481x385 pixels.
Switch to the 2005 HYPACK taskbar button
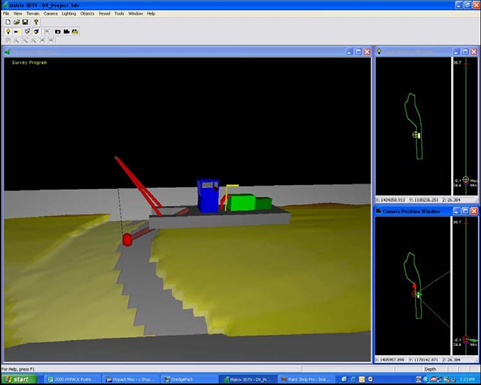click(x=71, y=379)
